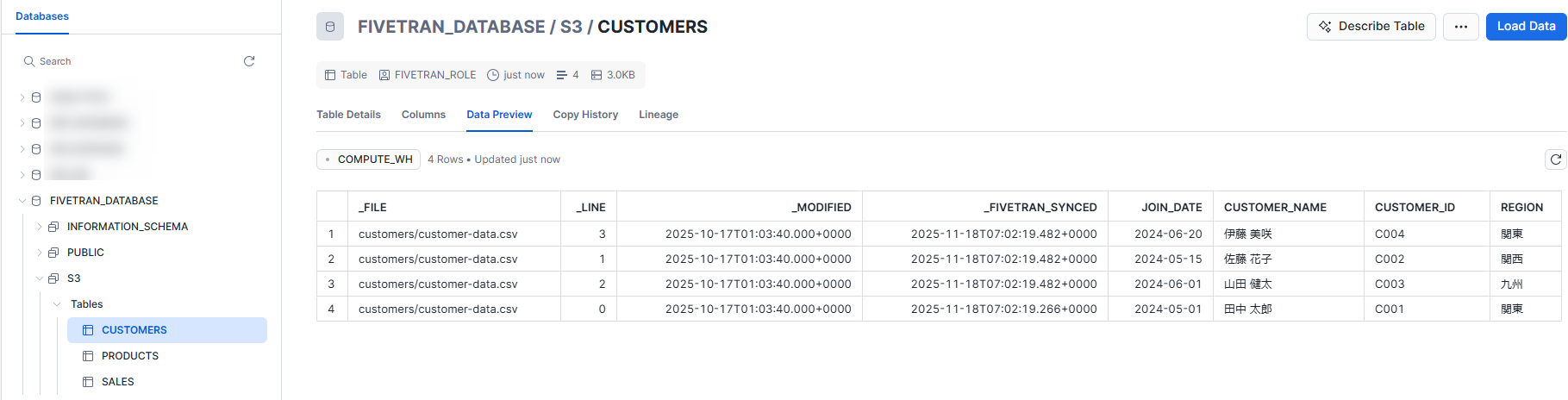This screenshot has width=1568, height=400.
Task: Open the Lineage tab
Action: pos(659,115)
